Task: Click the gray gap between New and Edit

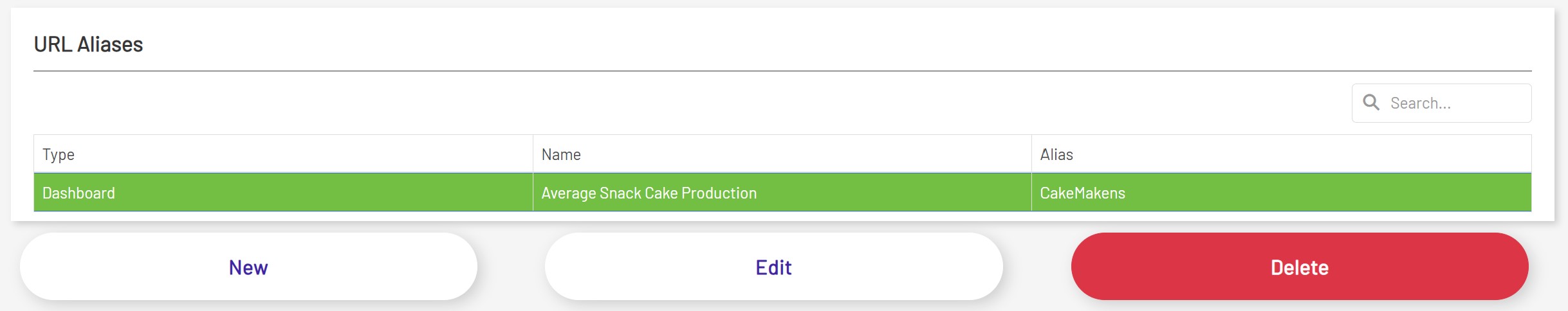Action: click(x=512, y=267)
